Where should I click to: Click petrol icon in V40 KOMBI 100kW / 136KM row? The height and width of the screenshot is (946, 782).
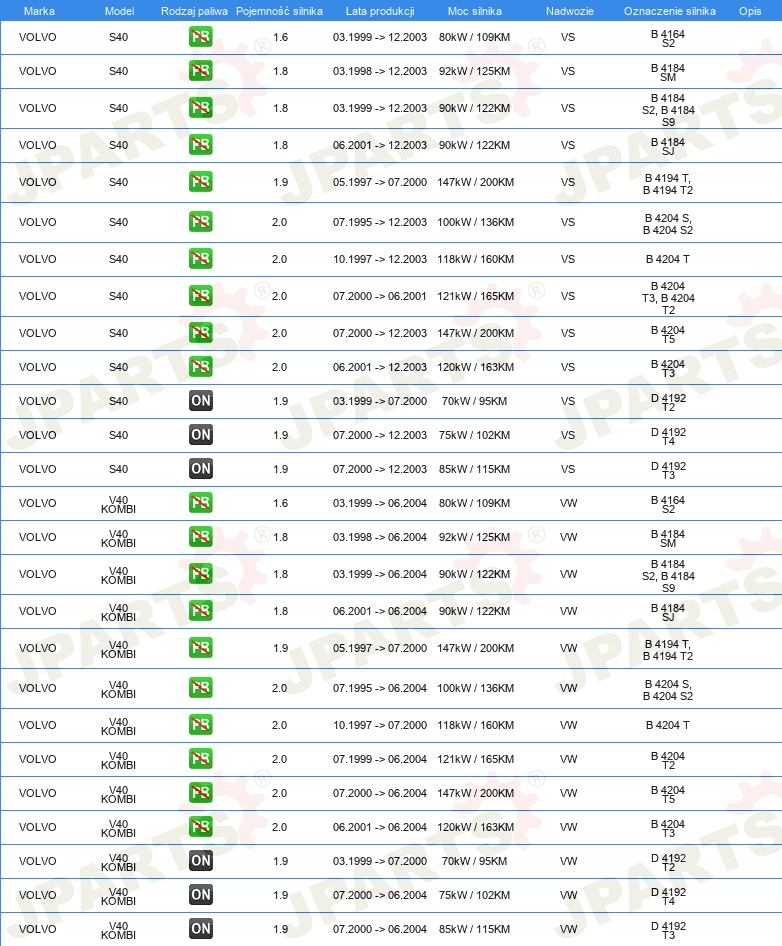pyautogui.click(x=200, y=688)
